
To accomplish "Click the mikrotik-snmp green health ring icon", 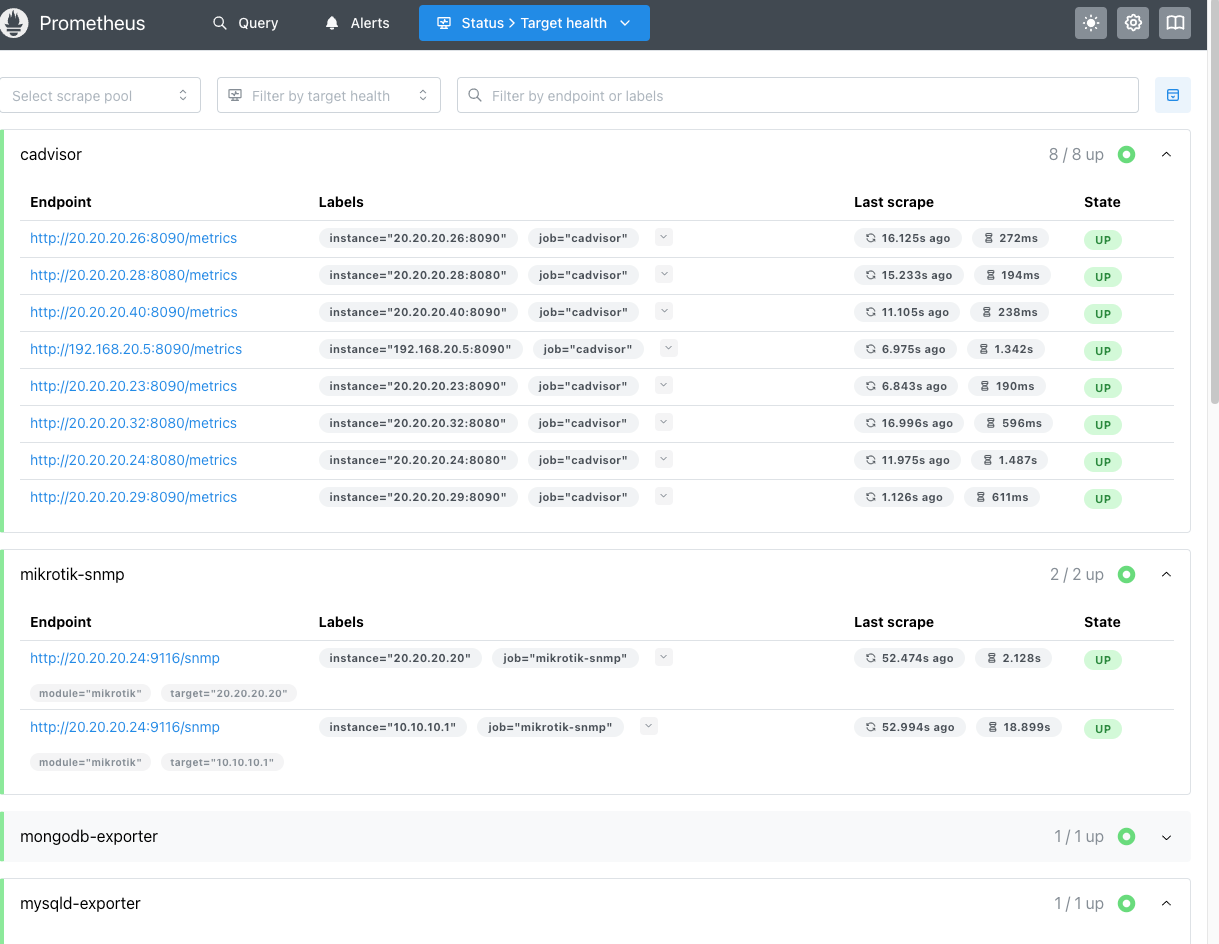I will click(x=1126, y=574).
